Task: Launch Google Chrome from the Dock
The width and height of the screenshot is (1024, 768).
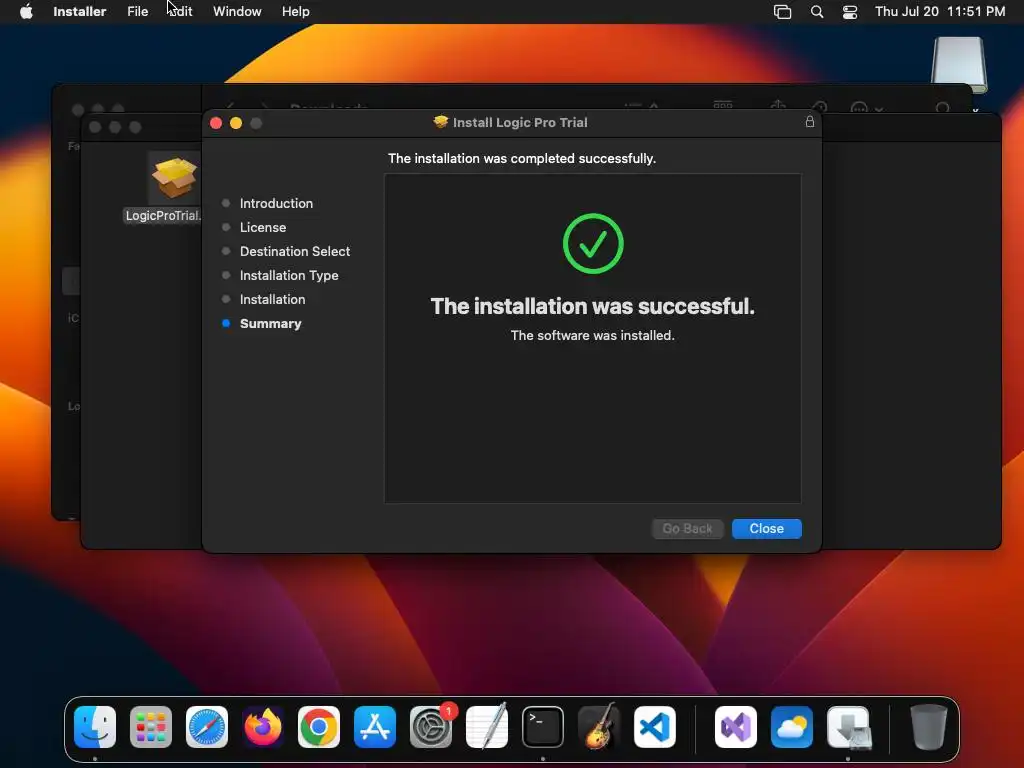Action: [x=319, y=727]
